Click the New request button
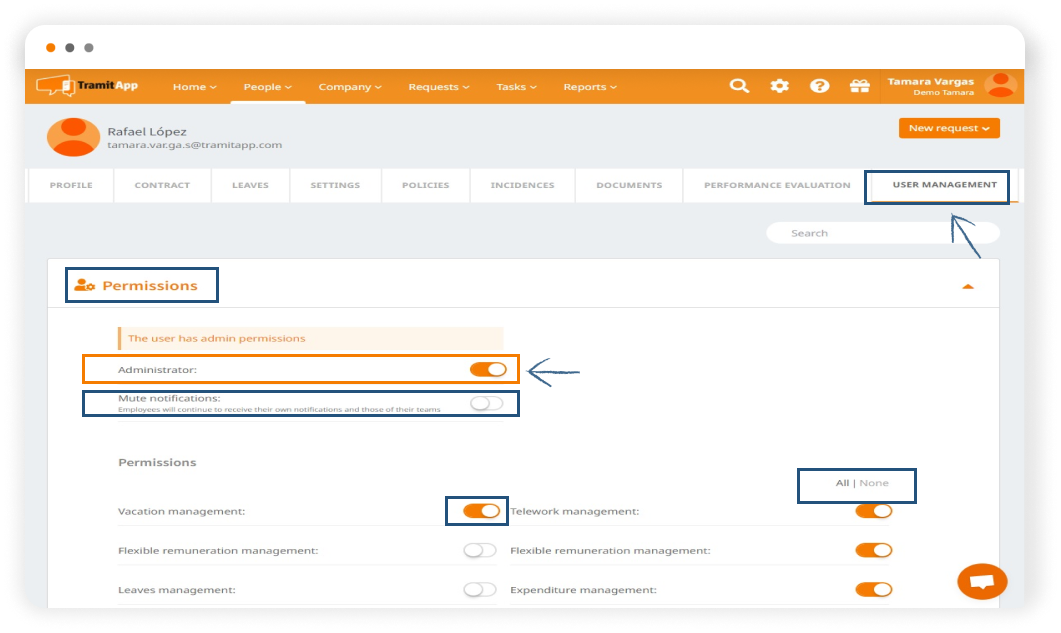 coord(948,128)
